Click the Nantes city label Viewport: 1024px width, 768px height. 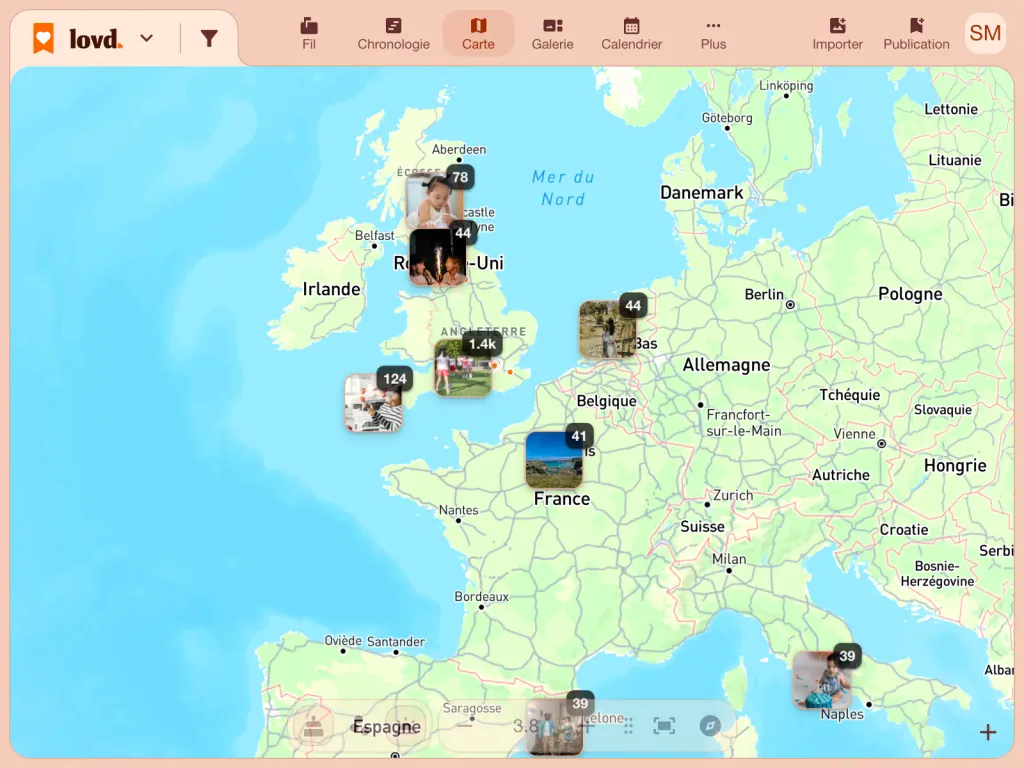point(458,510)
